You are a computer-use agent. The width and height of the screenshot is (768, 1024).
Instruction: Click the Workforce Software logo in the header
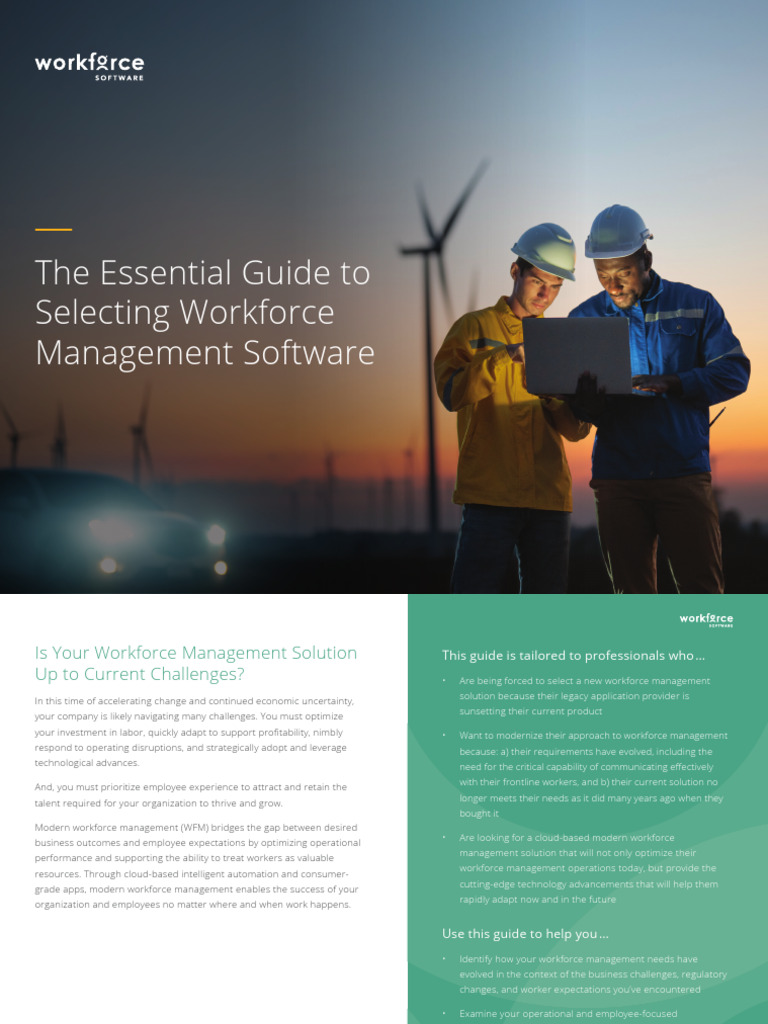click(89, 67)
